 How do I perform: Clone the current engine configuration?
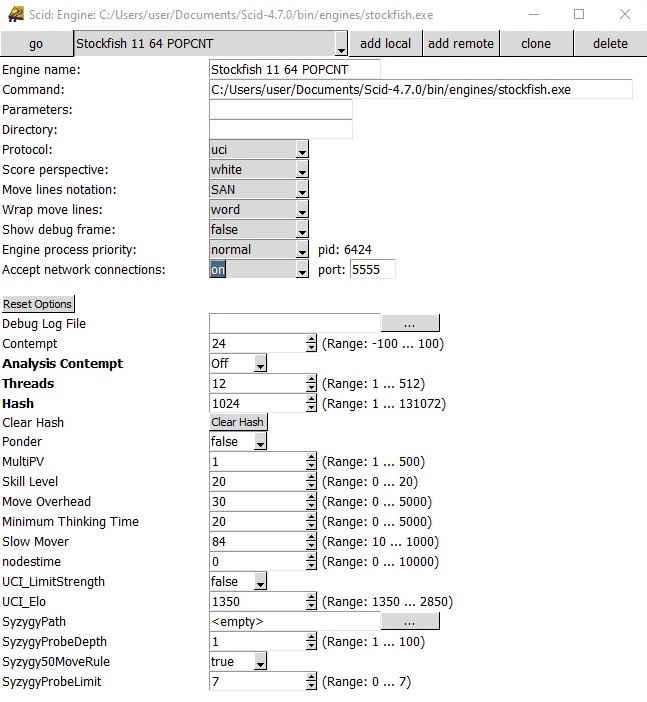[536, 43]
